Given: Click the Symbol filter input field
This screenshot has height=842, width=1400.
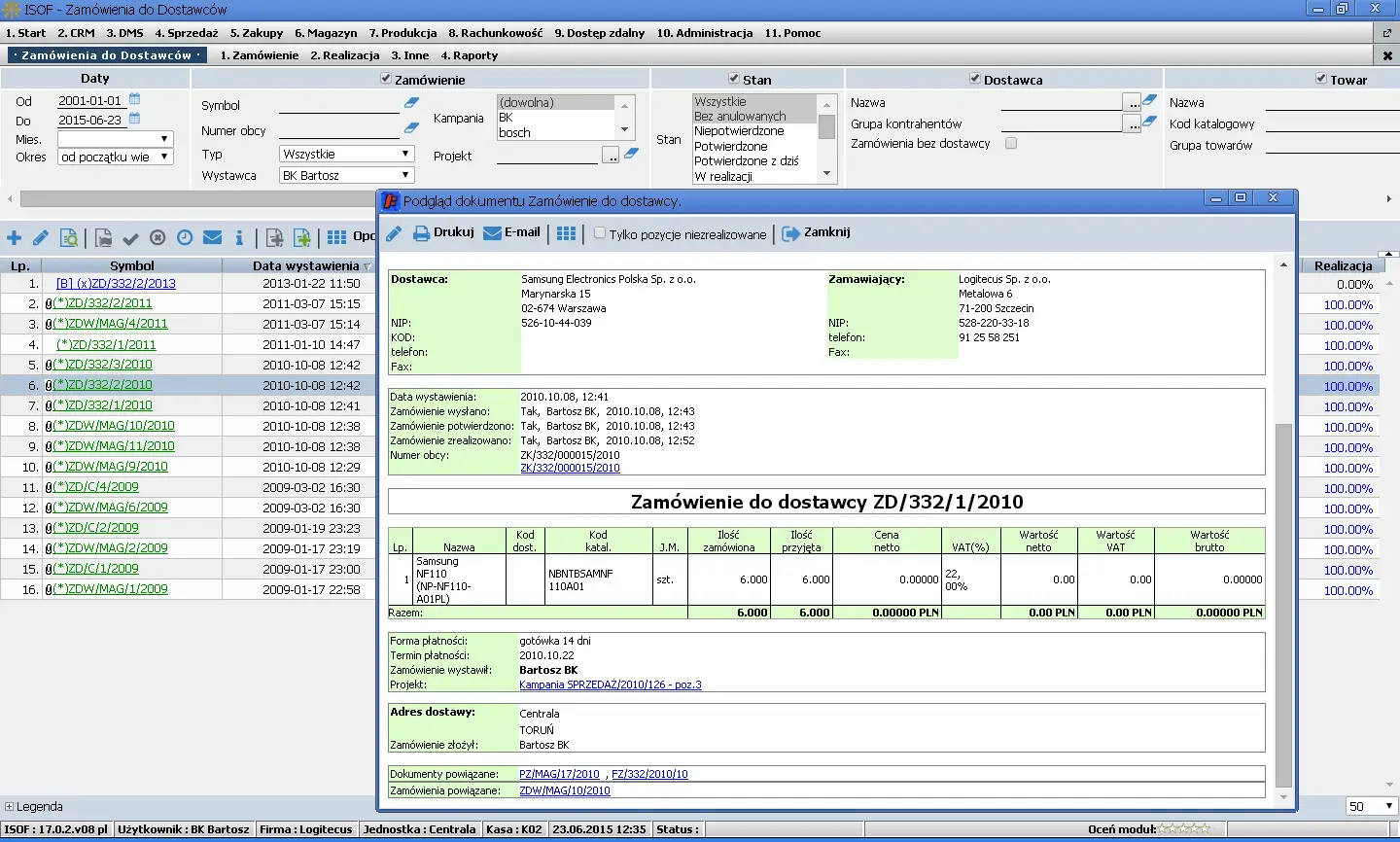Looking at the screenshot, I should pos(338,105).
